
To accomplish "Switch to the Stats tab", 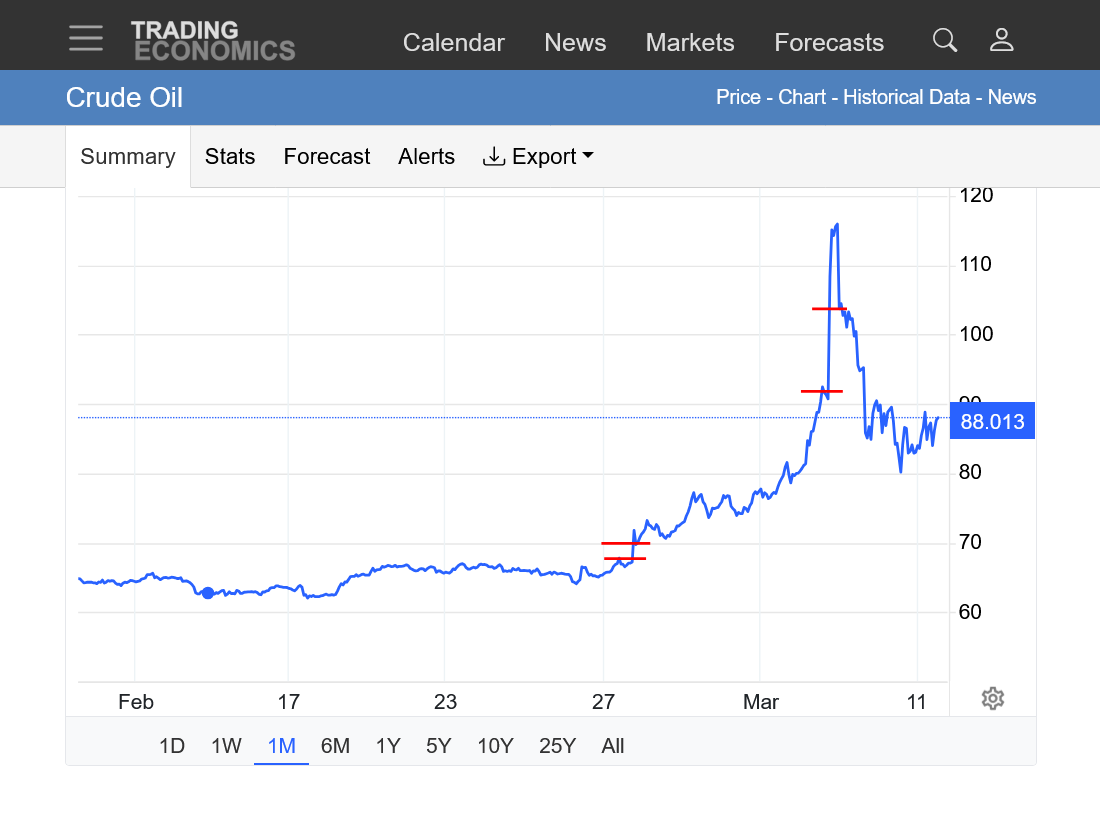I will pyautogui.click(x=230, y=157).
